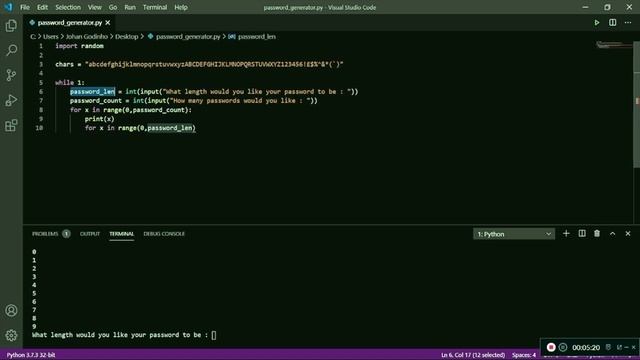Open the Source Control view
Image resolution: width=640 pixels, height=360 pixels.
(x=11, y=75)
